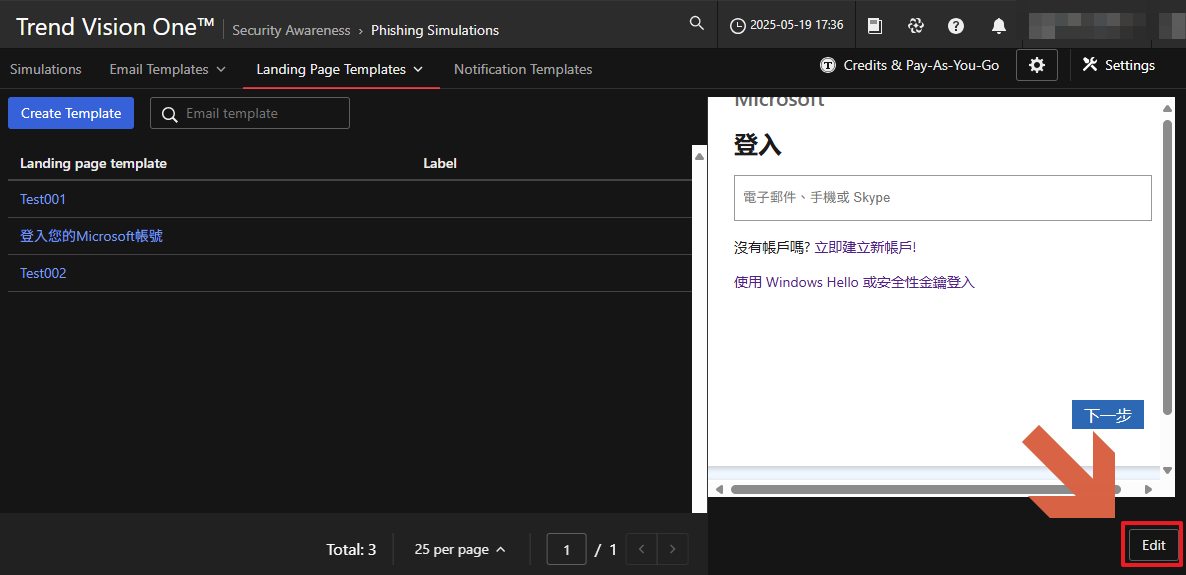
Task: Open the notifications bell icon
Action: pyautogui.click(x=998, y=26)
